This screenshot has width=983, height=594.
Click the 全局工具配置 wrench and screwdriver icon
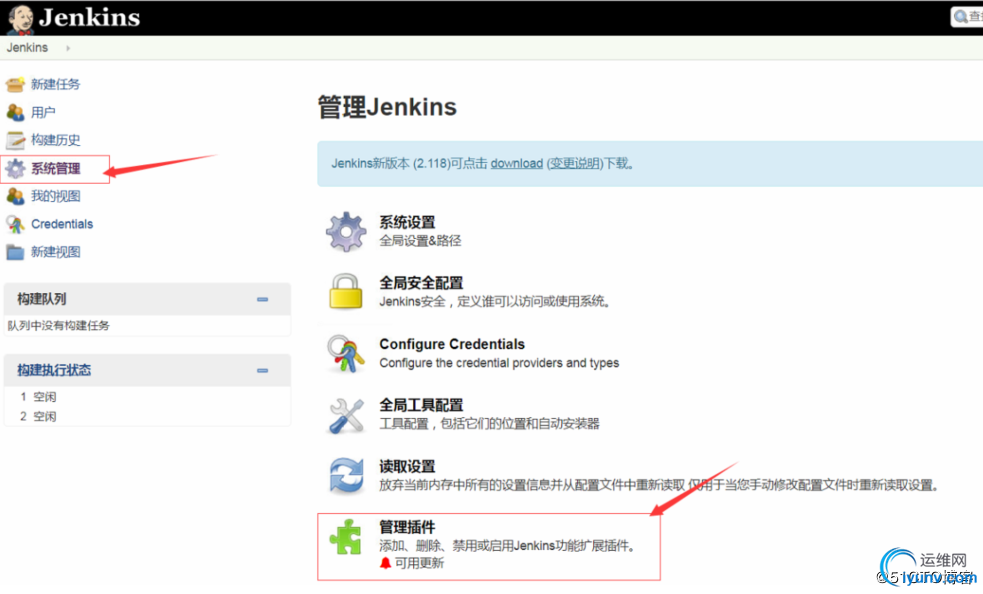pos(346,415)
